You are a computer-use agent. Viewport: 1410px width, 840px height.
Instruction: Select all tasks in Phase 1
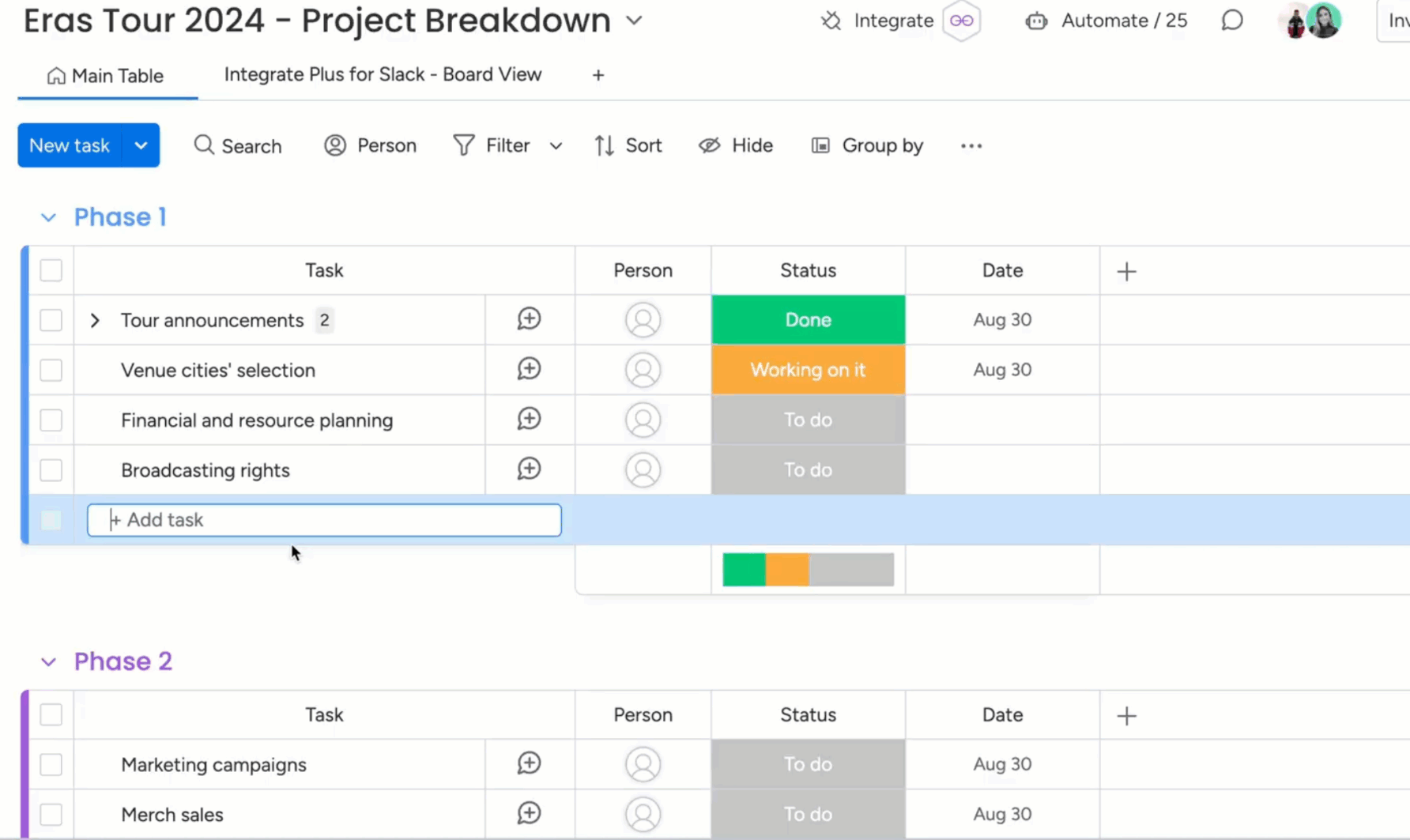[51, 270]
